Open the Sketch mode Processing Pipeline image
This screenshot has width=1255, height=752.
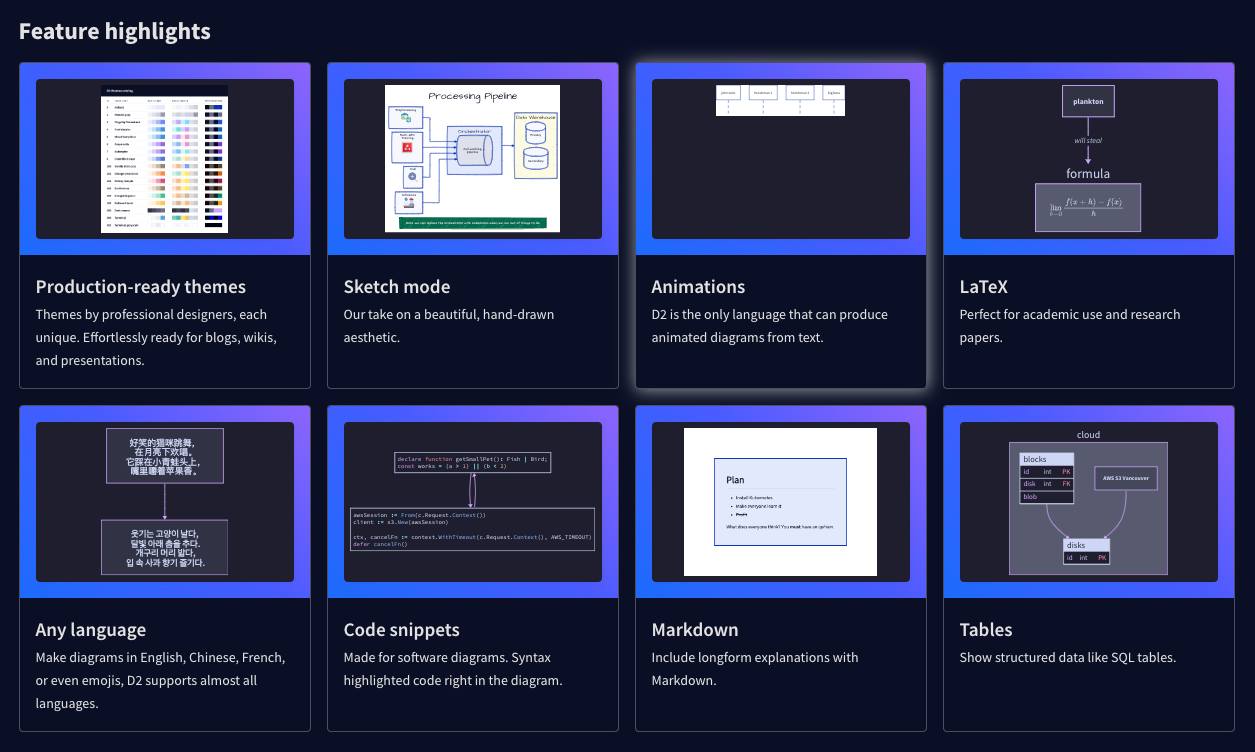(x=473, y=159)
